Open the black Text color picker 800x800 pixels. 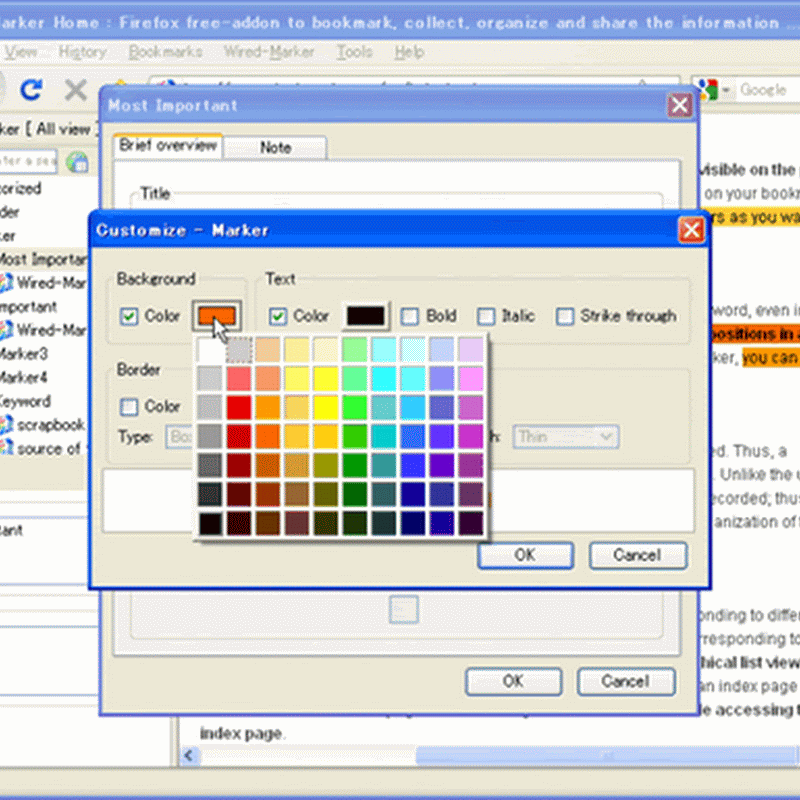click(365, 316)
